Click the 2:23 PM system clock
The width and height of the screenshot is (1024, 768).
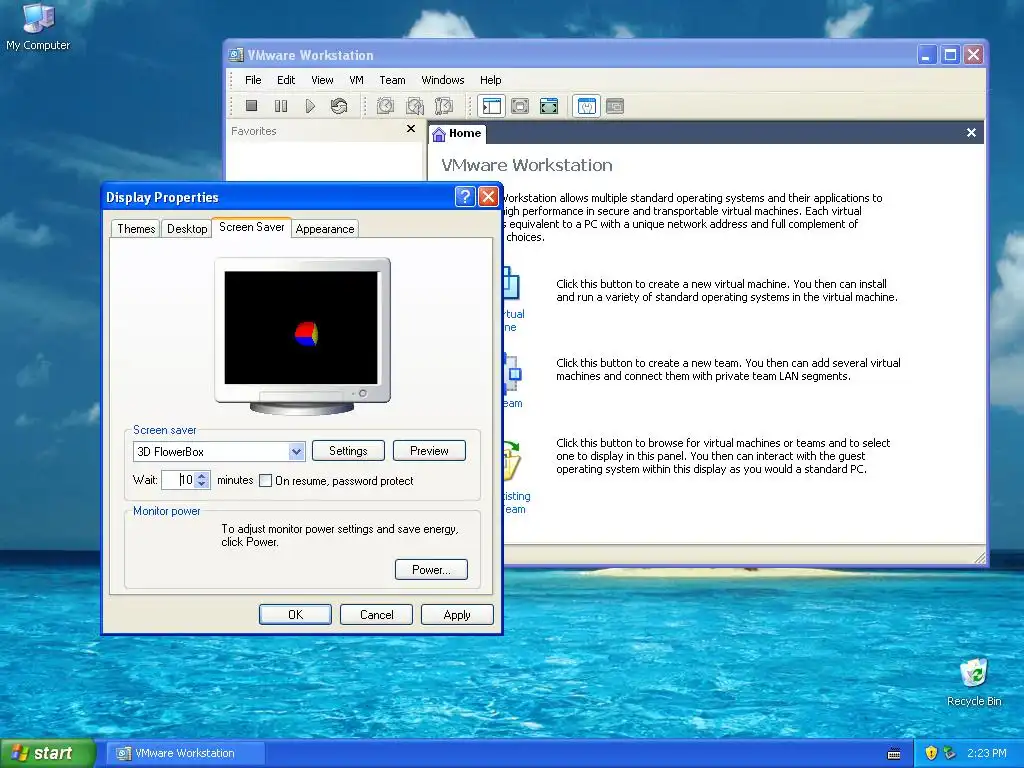(x=986, y=753)
